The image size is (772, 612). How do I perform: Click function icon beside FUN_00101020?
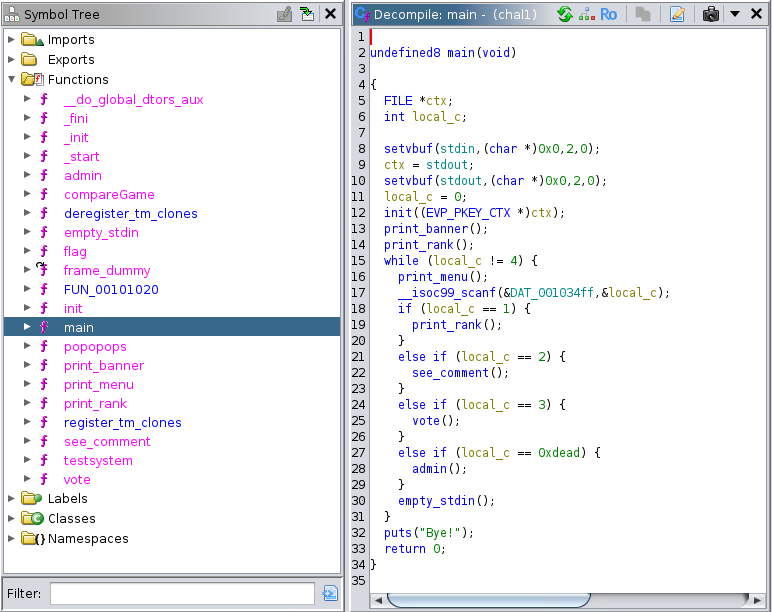44,290
